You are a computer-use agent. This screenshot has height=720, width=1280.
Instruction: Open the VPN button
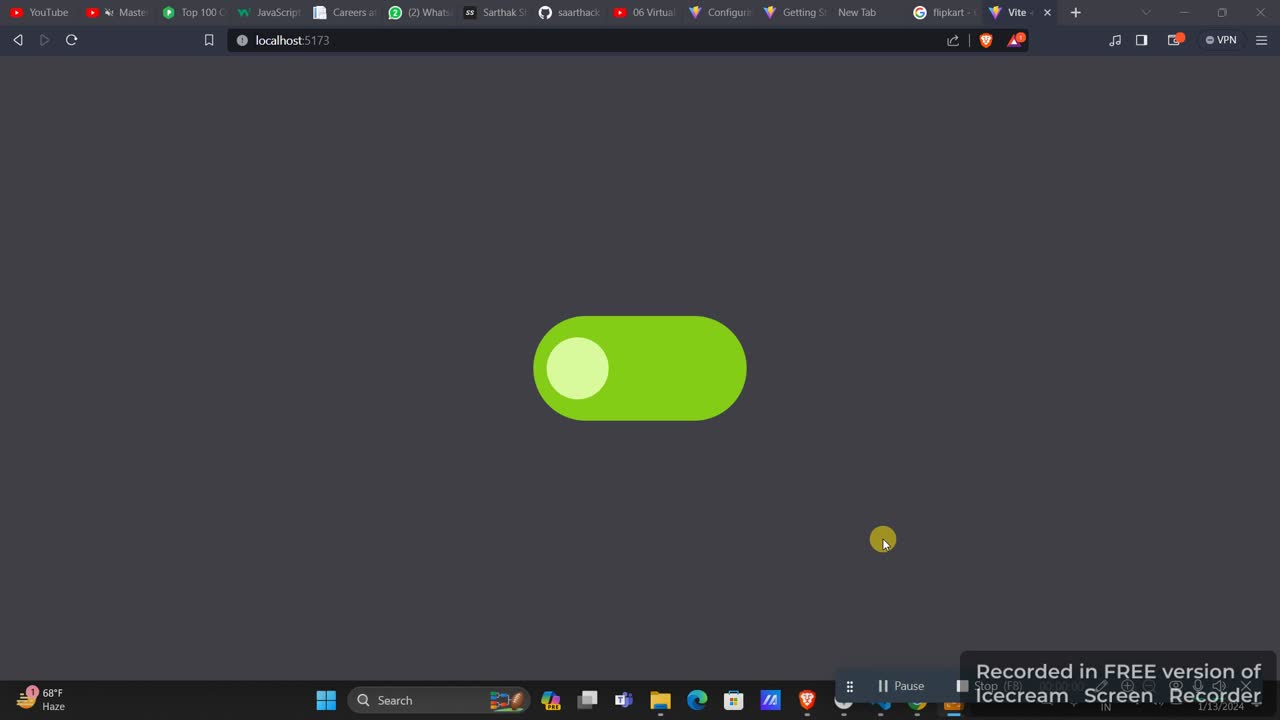[1221, 40]
